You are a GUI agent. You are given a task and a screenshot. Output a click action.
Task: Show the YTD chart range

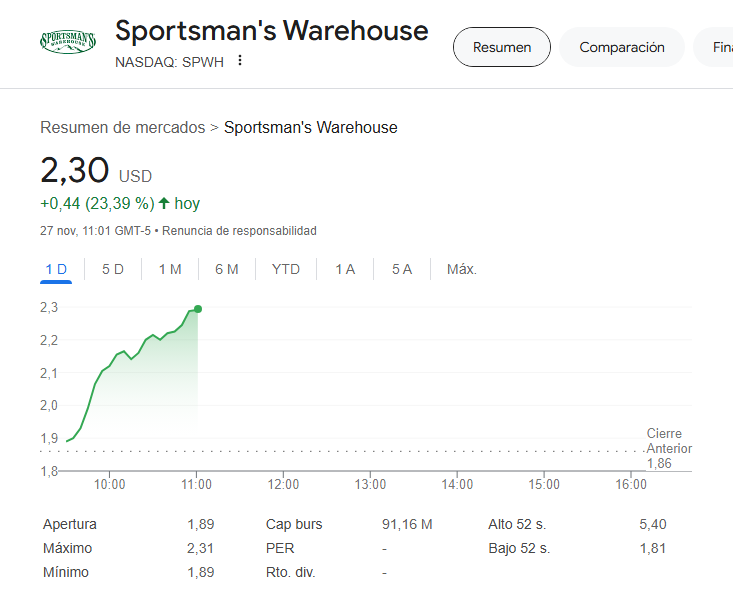(286, 269)
